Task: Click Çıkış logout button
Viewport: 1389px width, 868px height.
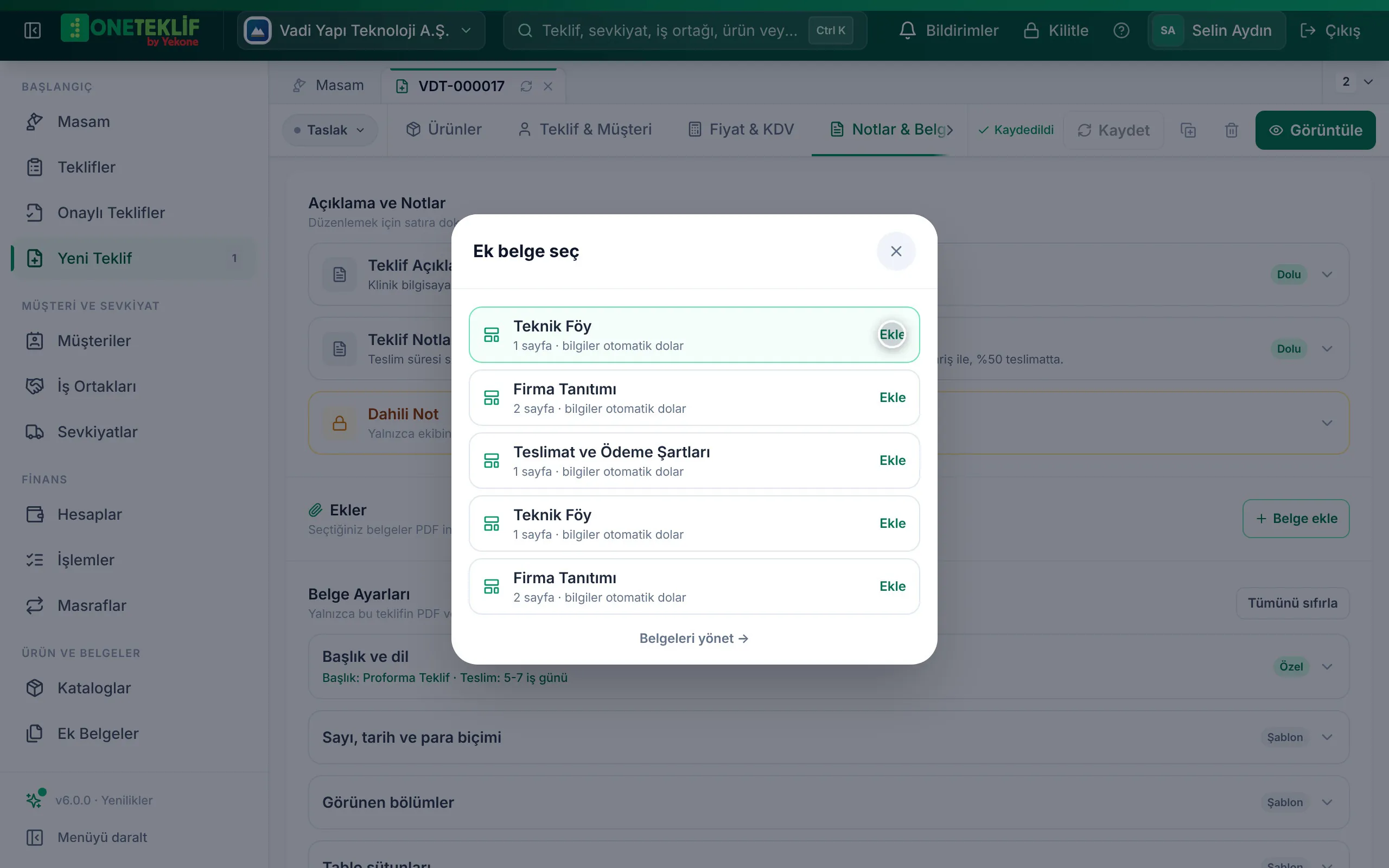Action: [1330, 30]
